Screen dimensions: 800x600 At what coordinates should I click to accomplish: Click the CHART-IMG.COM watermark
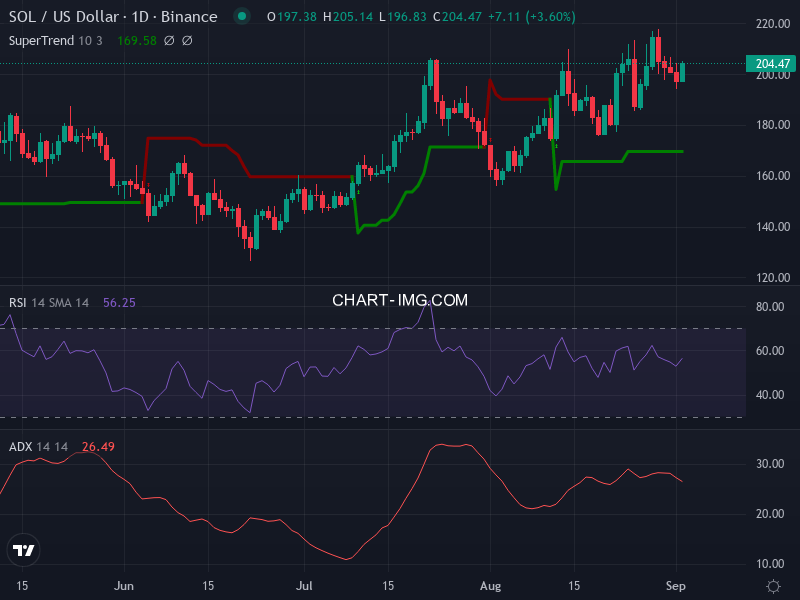coord(400,300)
